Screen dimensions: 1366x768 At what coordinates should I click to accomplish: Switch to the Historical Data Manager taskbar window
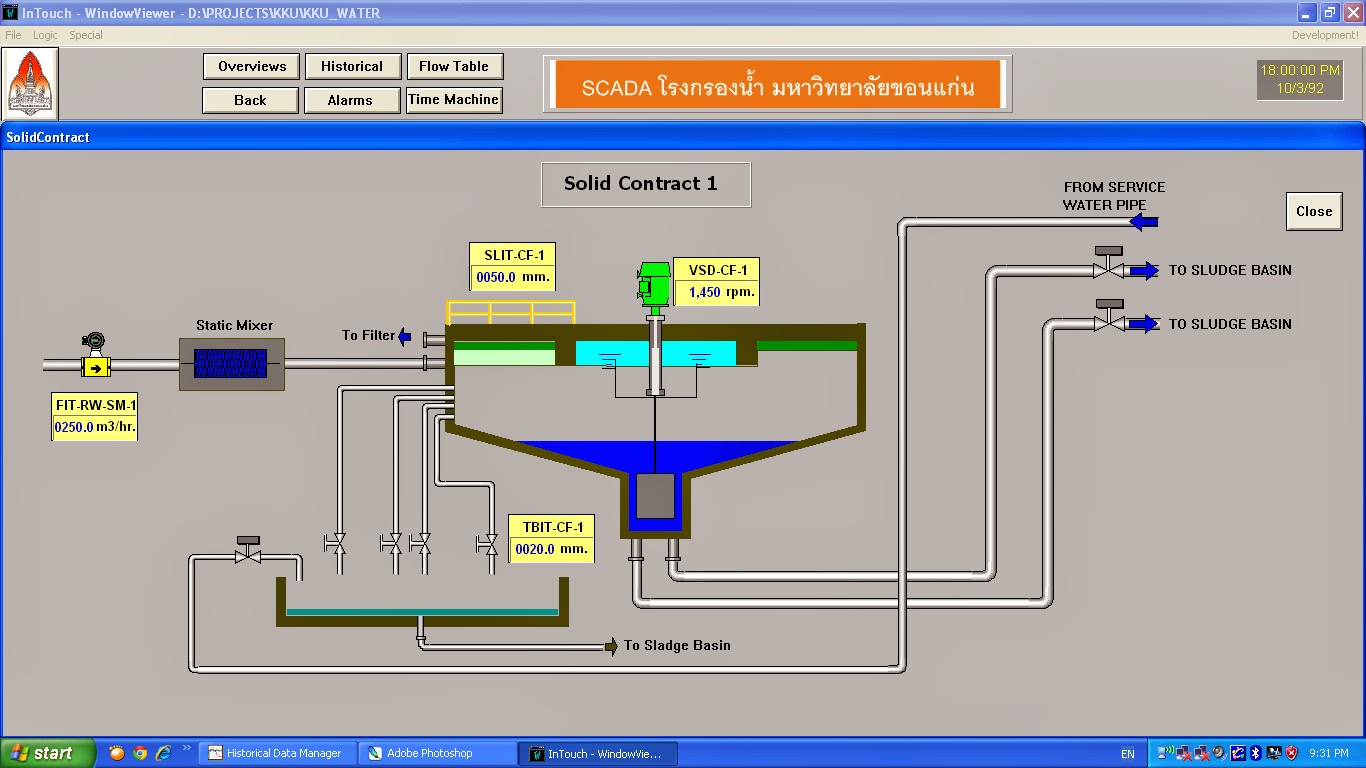click(x=278, y=753)
